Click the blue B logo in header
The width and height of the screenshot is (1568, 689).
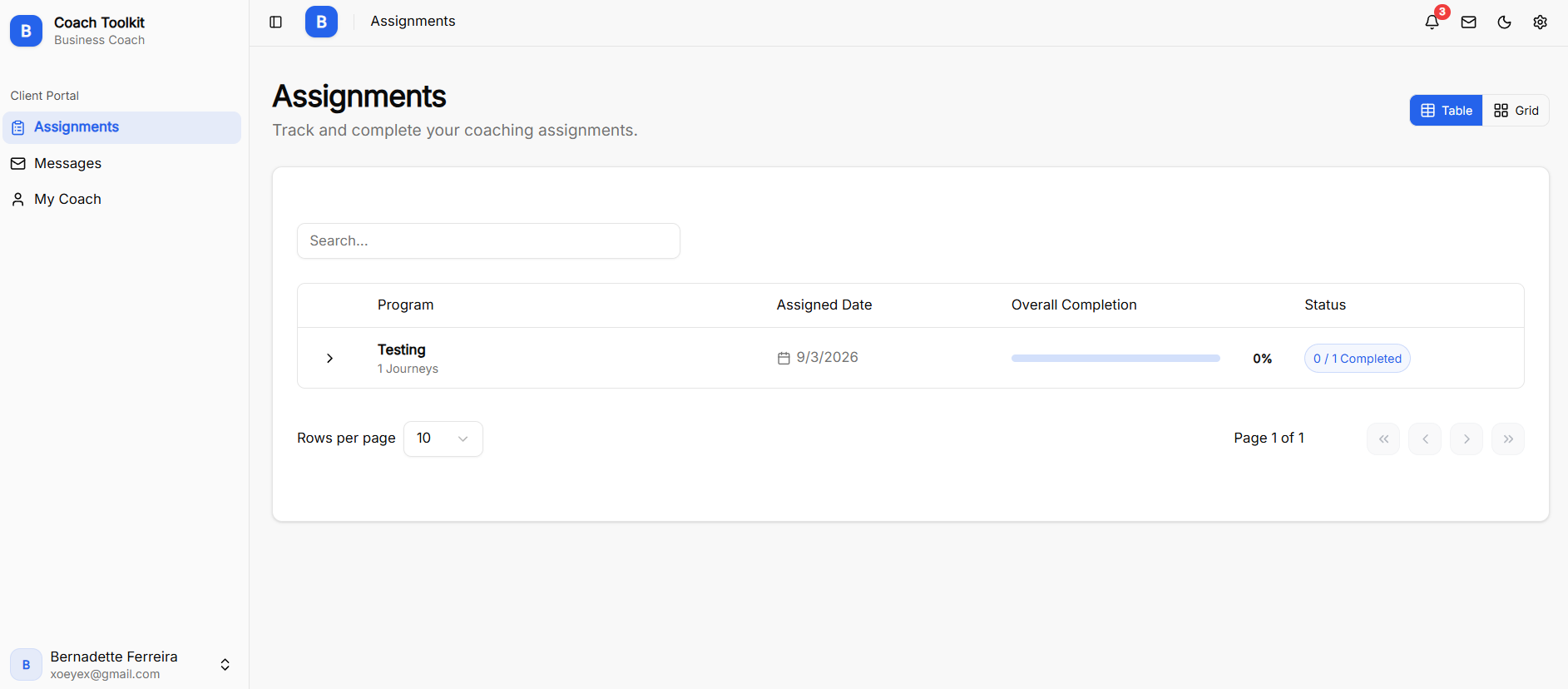[321, 22]
